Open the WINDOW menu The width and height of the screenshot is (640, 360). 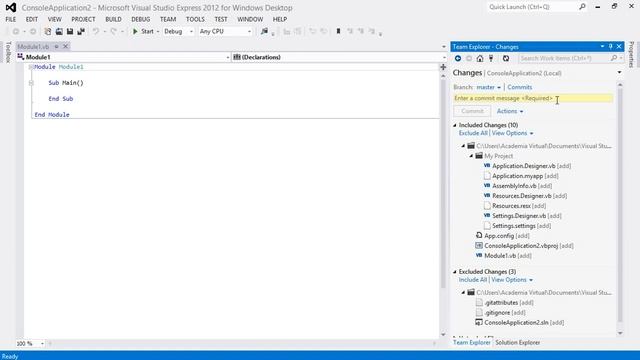coord(250,19)
